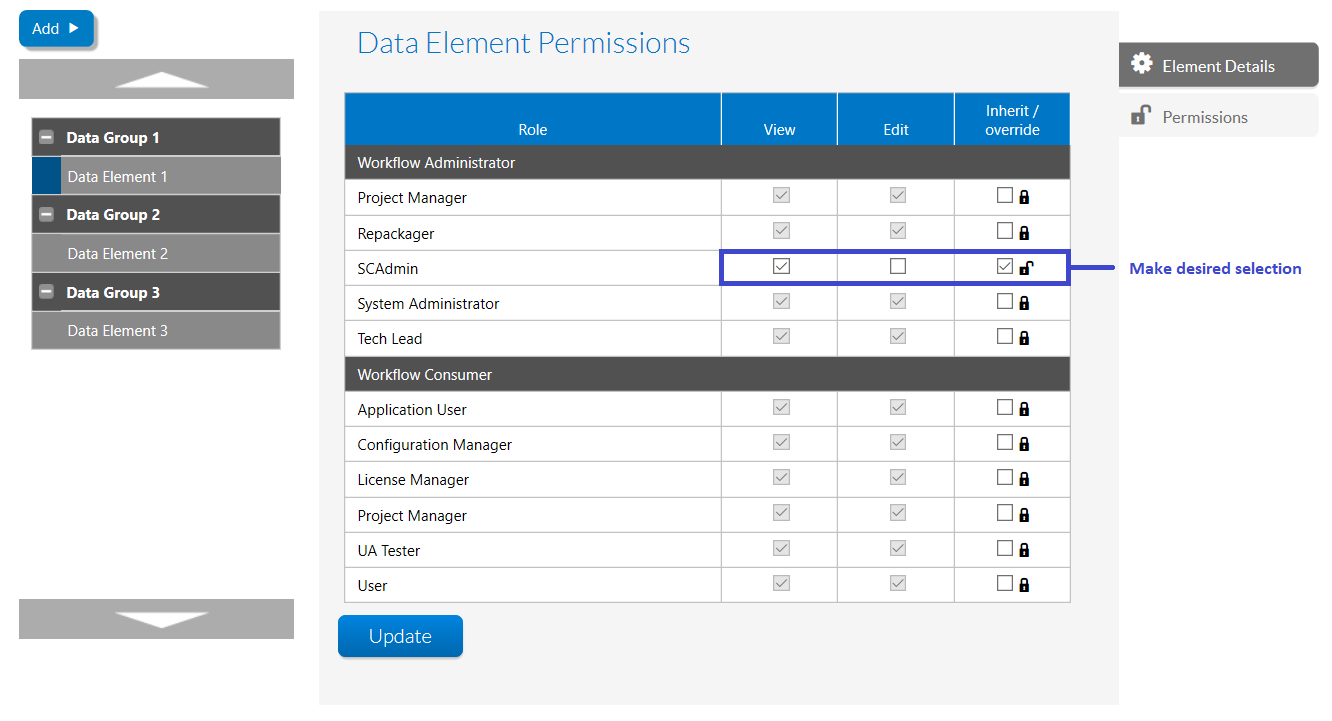Screen dimensions: 1332x721
Task: Collapse Data Group 1 using its minus icon
Action: (x=46, y=138)
